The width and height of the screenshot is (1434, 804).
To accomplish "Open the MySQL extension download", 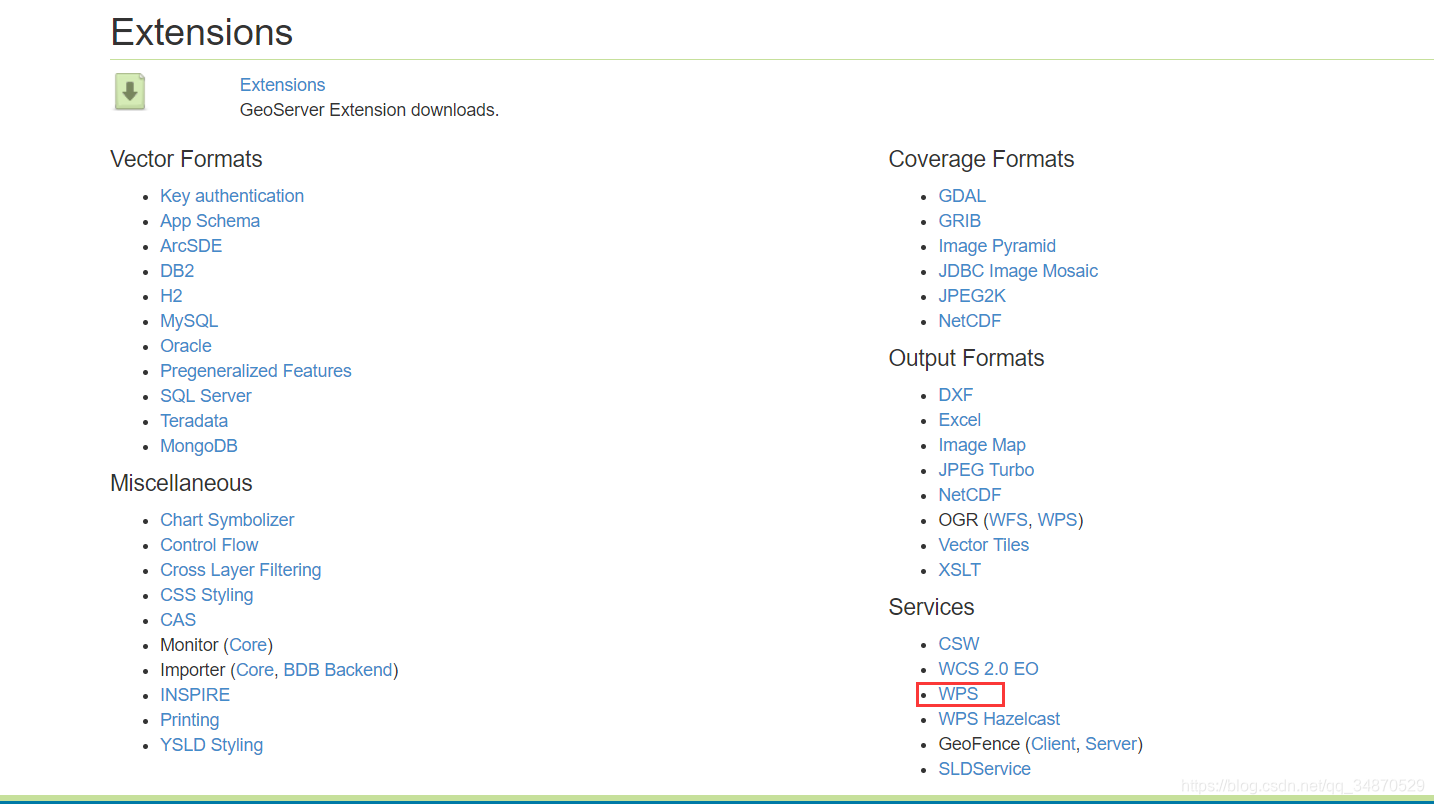I will [x=189, y=321].
